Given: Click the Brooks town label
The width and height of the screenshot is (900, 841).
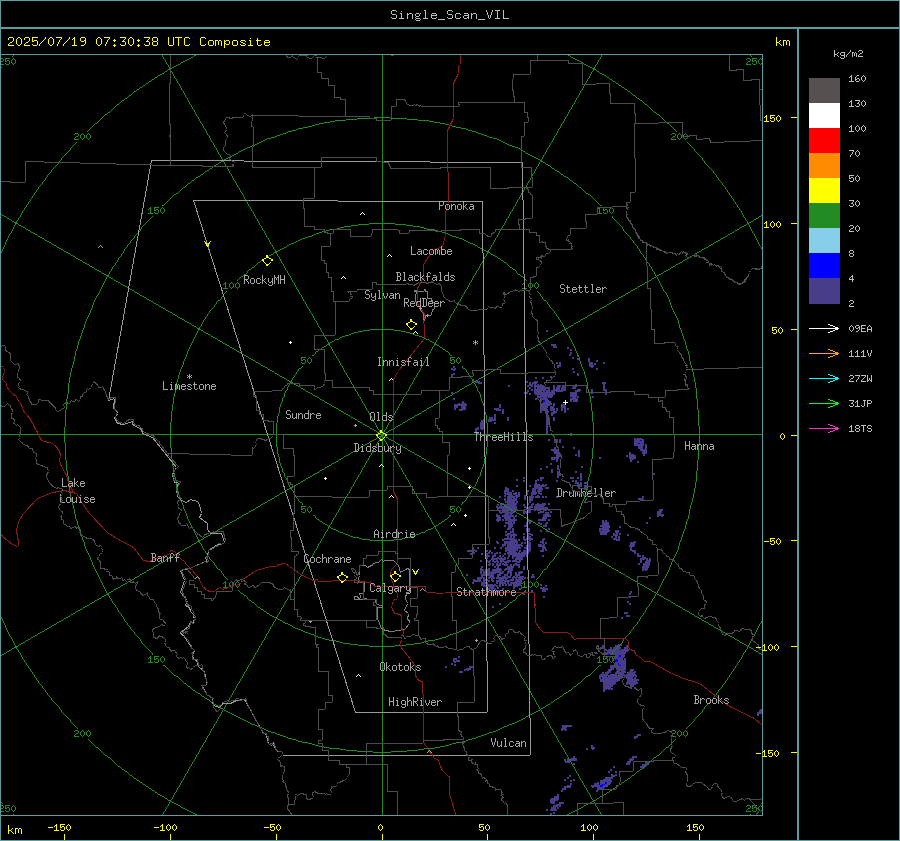Looking at the screenshot, I should tap(711, 700).
